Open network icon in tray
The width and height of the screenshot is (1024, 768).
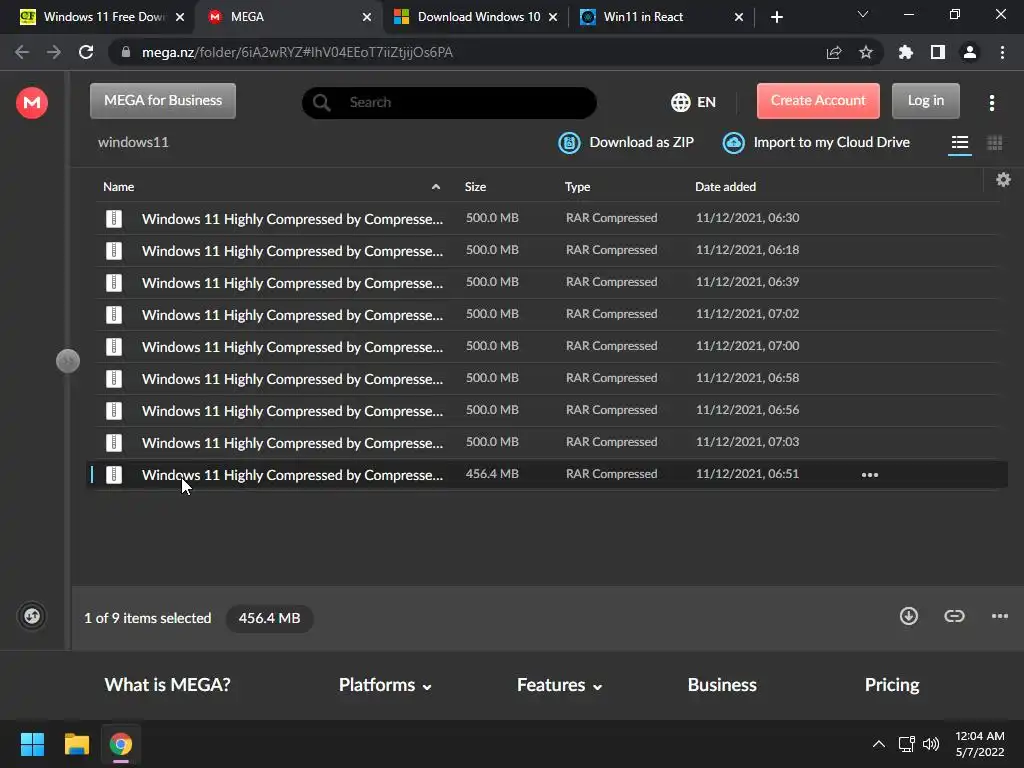pyautogui.click(x=906, y=744)
